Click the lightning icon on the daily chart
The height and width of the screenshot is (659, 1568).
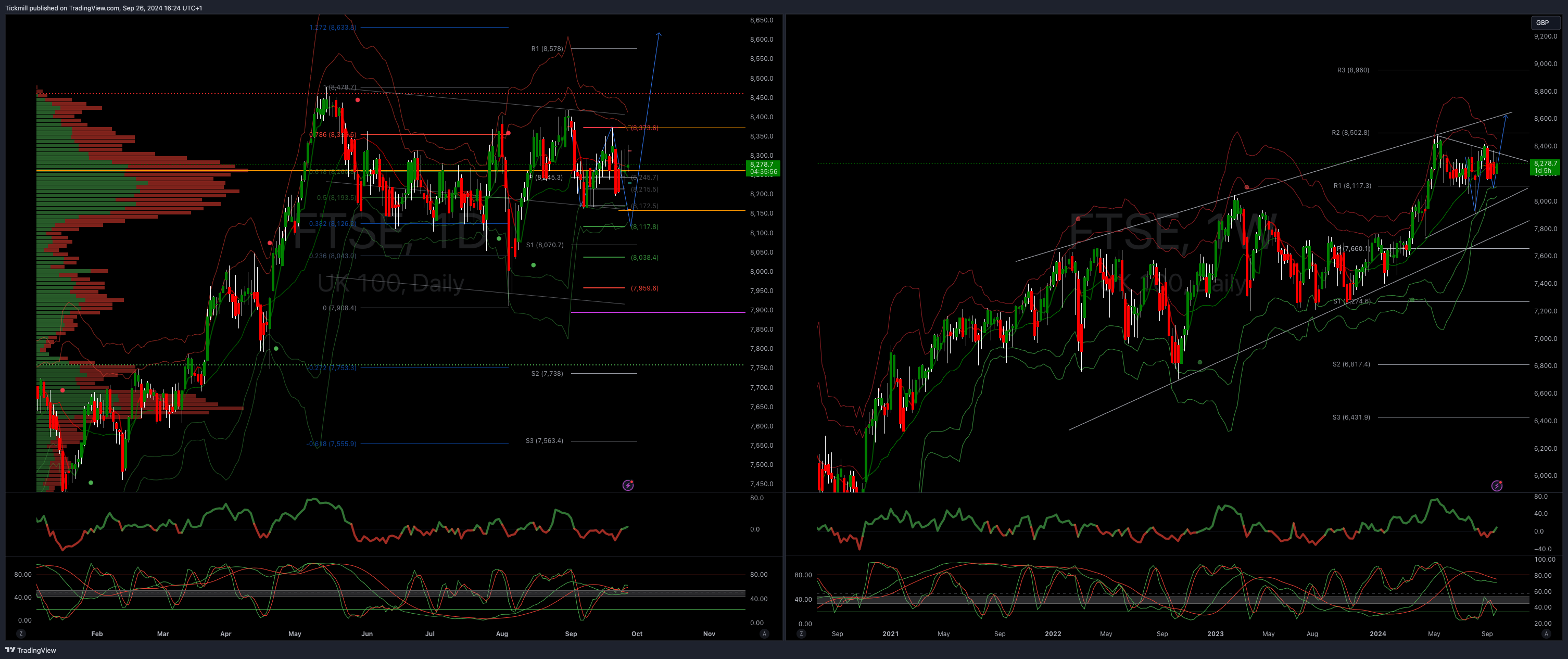pyautogui.click(x=628, y=485)
